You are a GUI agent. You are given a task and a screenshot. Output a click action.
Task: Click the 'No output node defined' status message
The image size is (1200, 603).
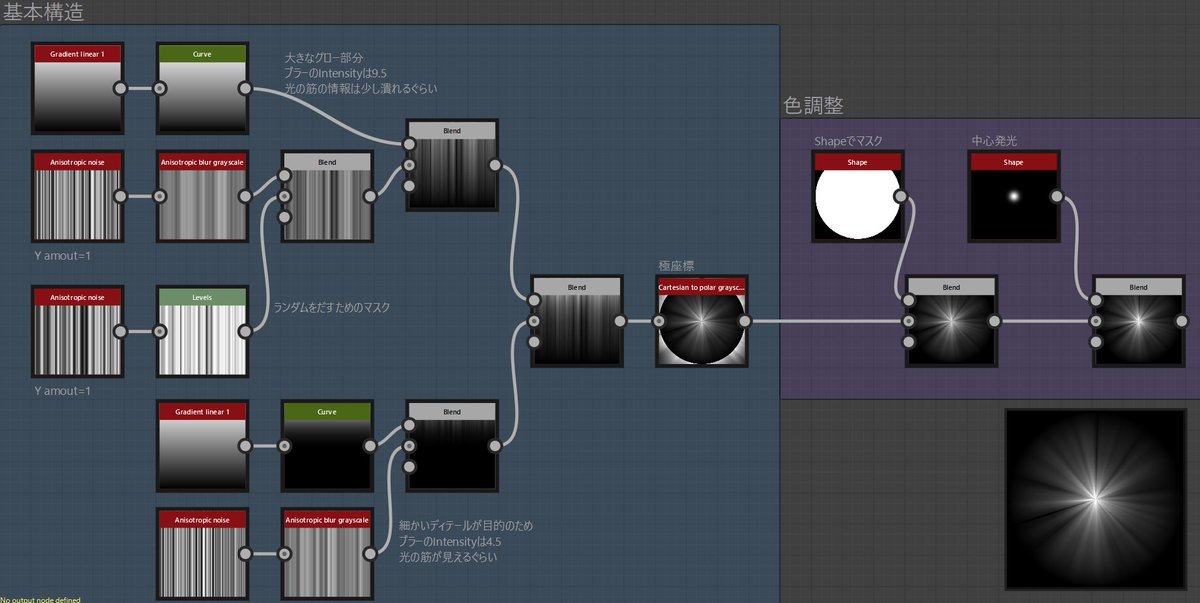click(x=40, y=599)
